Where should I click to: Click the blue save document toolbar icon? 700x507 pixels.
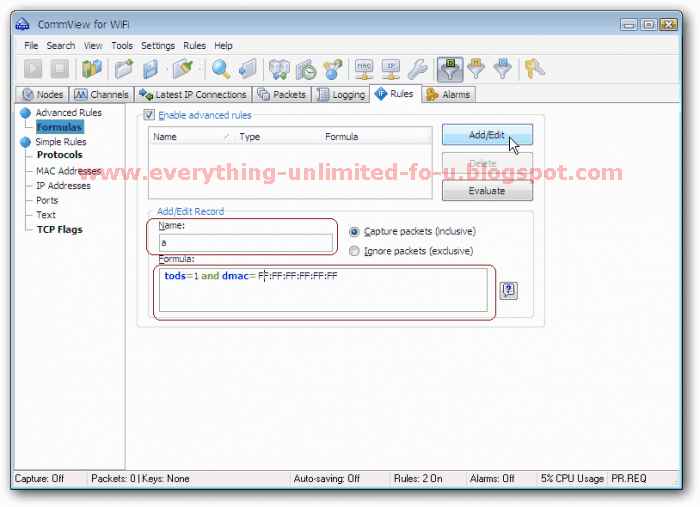(x=150, y=69)
